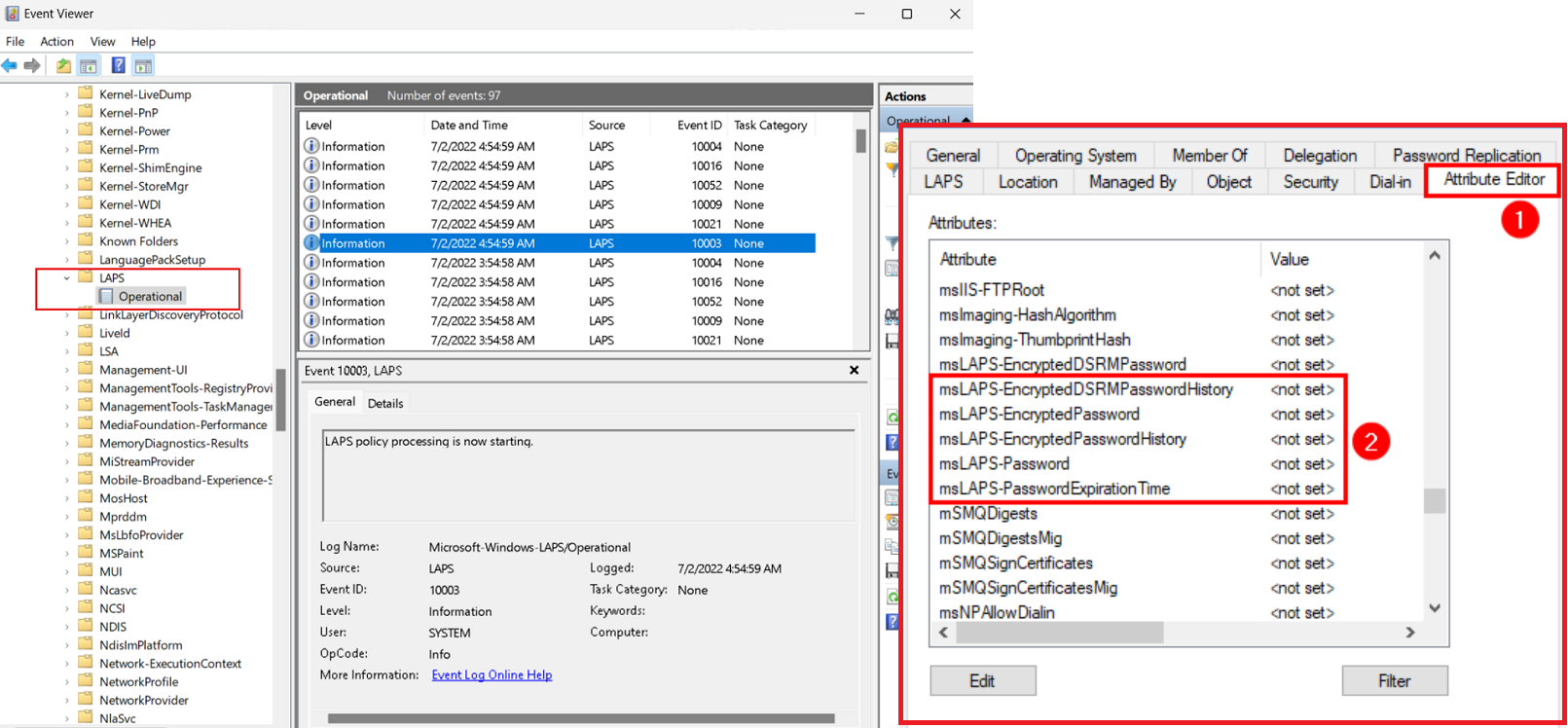Click the folder icon beside MSPaint

click(x=86, y=553)
